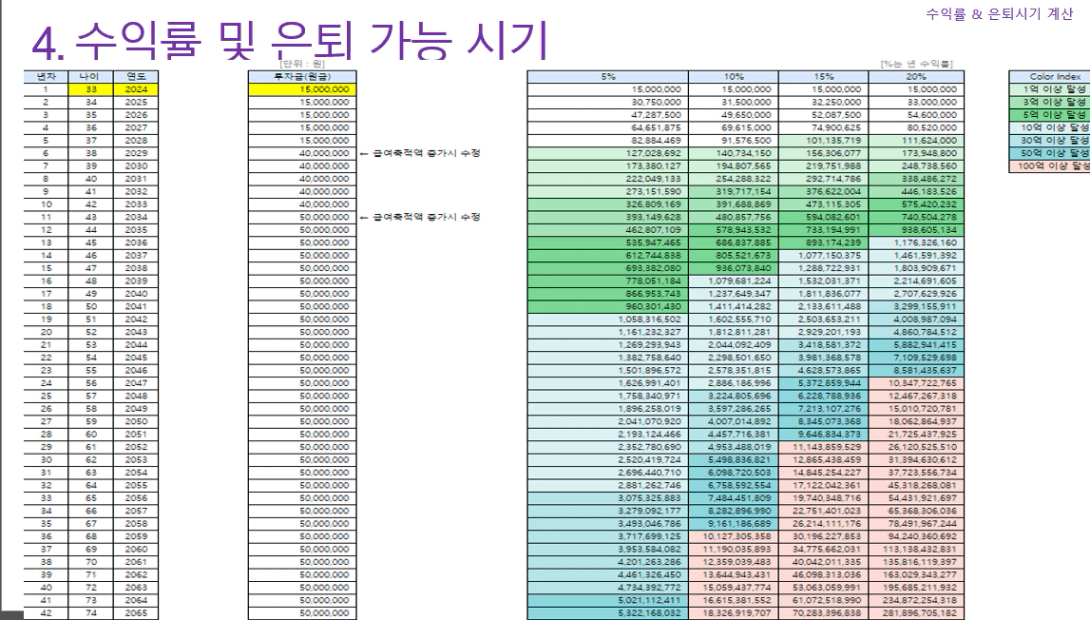Viewport: 1090px width, 620px height.
Task: Select cell 111,624,000 in 20% column
Action: (916, 140)
